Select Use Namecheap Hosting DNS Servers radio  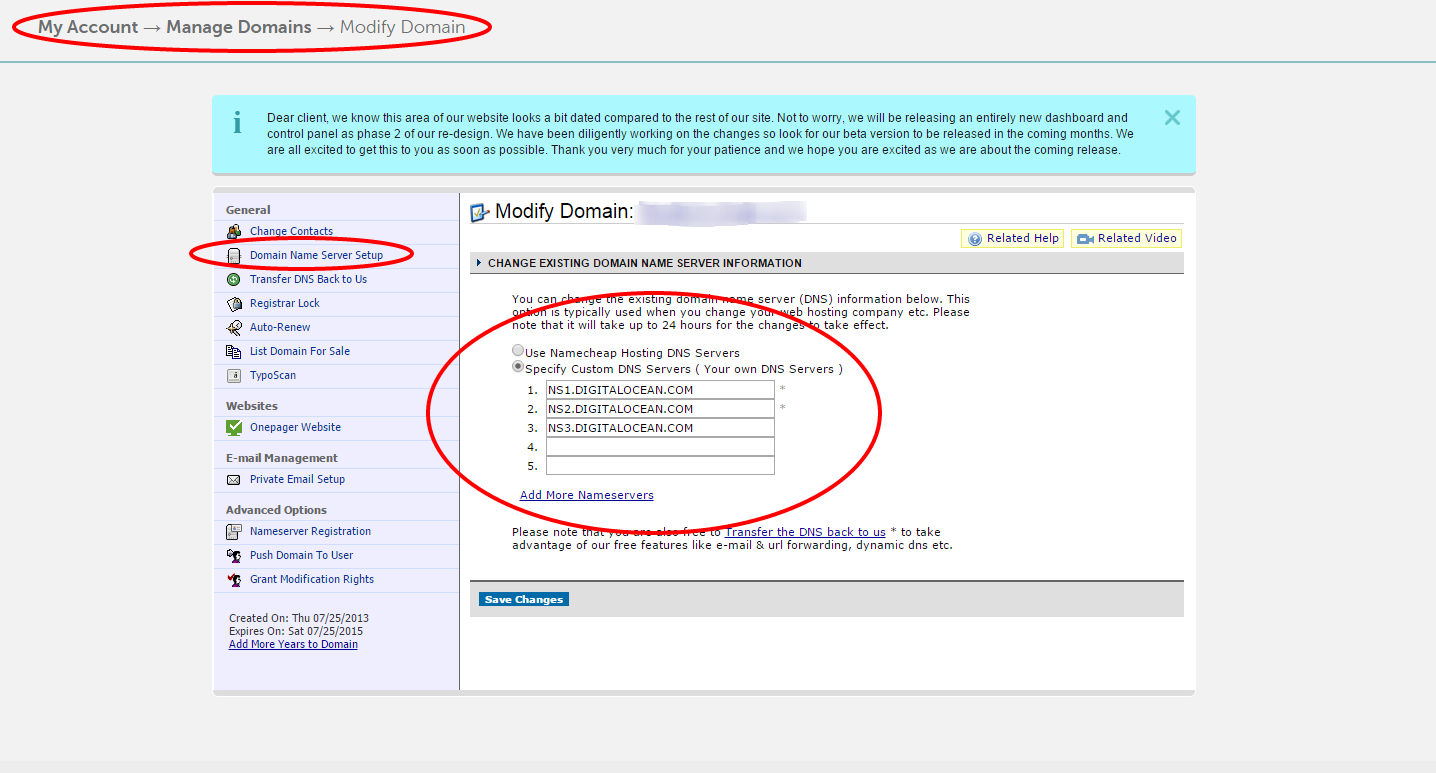tap(518, 351)
